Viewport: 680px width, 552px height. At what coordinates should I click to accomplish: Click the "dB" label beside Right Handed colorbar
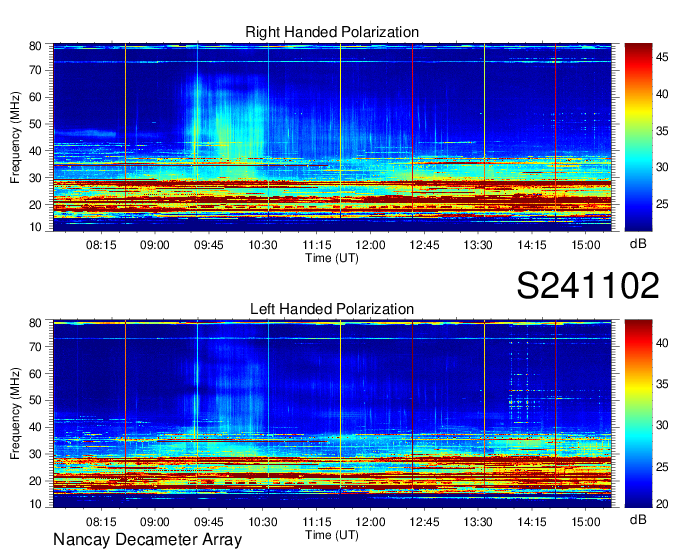coord(638,244)
